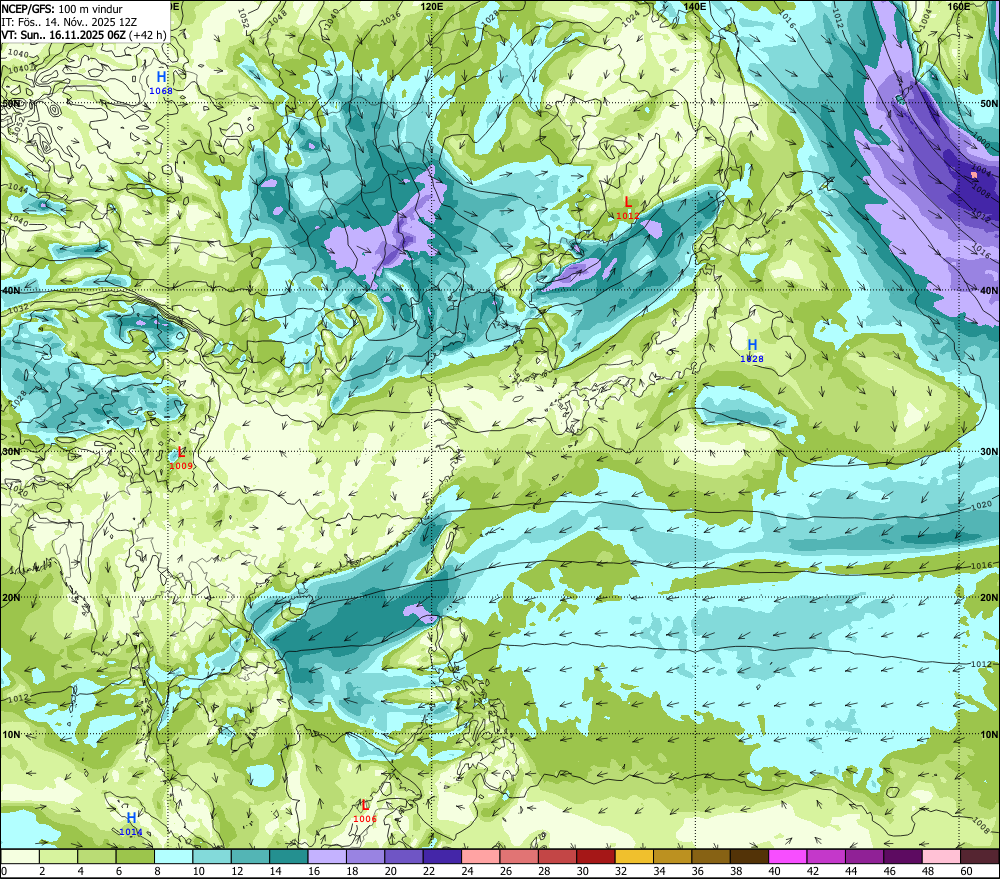Screen dimensions: 1000x879
Task: Pick the pale pink 48–60 legend swatch
Action: click(941, 856)
